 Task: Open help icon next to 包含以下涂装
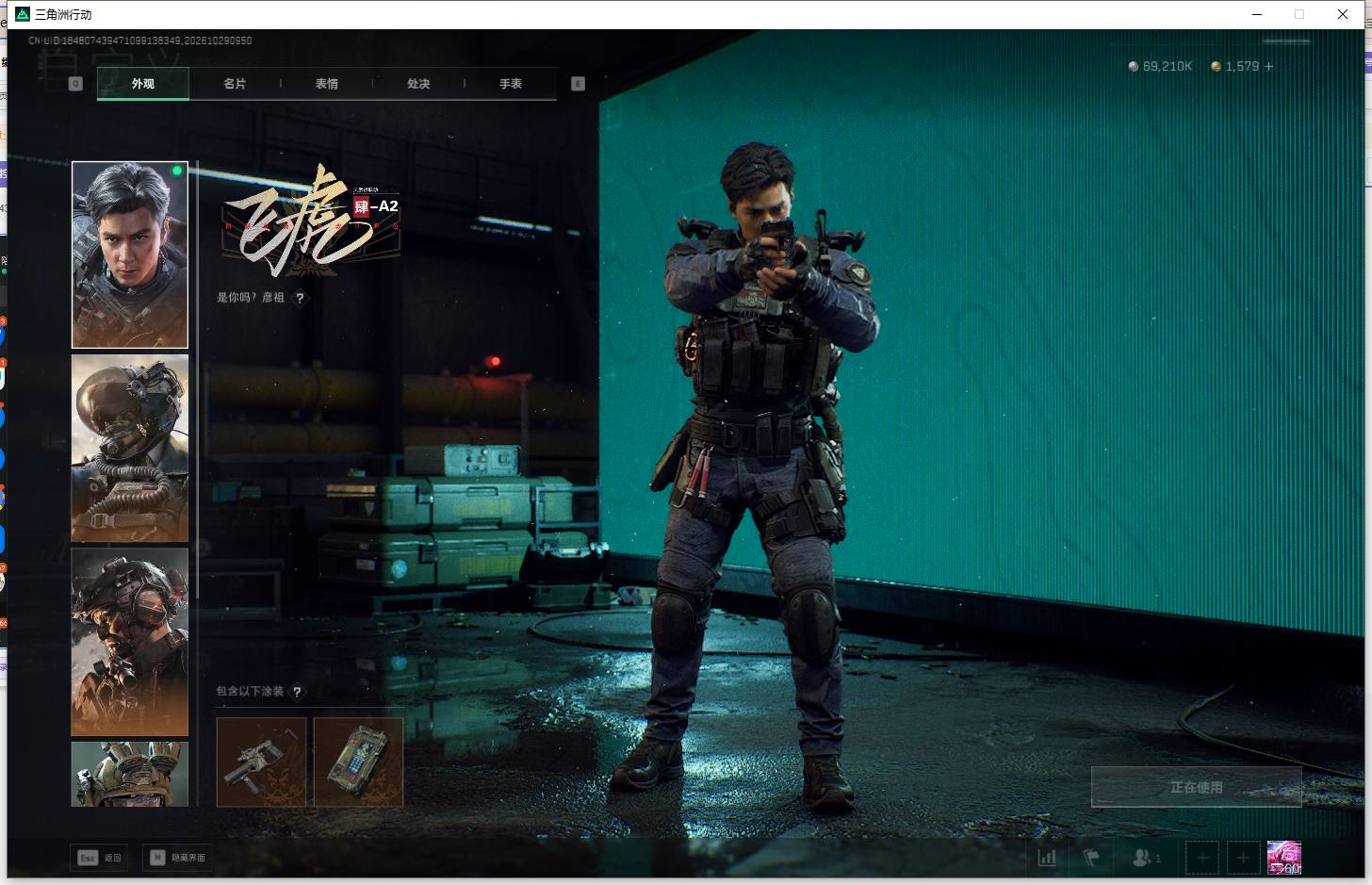[298, 692]
